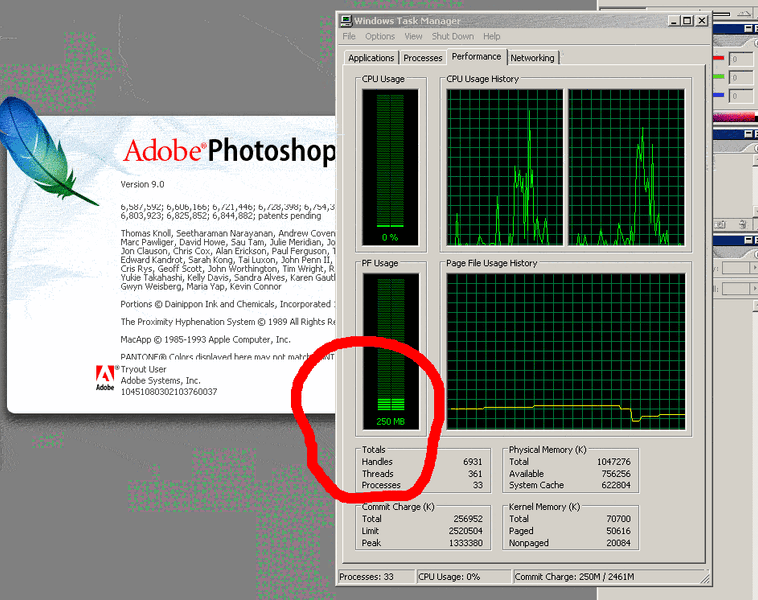The height and width of the screenshot is (600, 758).
Task: Close the Windows Task Manager window
Action: 701,20
